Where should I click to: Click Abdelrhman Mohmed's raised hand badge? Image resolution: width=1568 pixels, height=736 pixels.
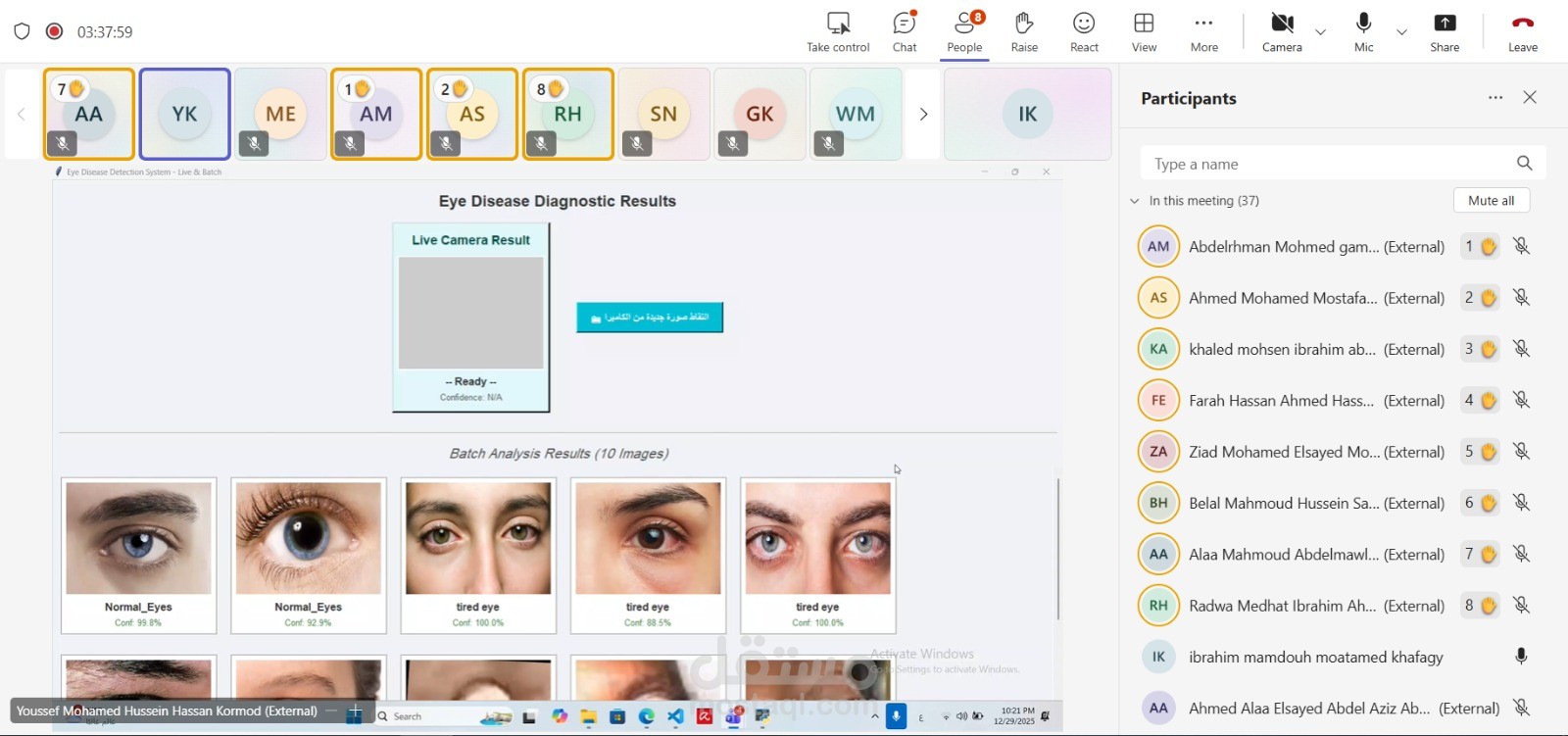pos(1480,246)
